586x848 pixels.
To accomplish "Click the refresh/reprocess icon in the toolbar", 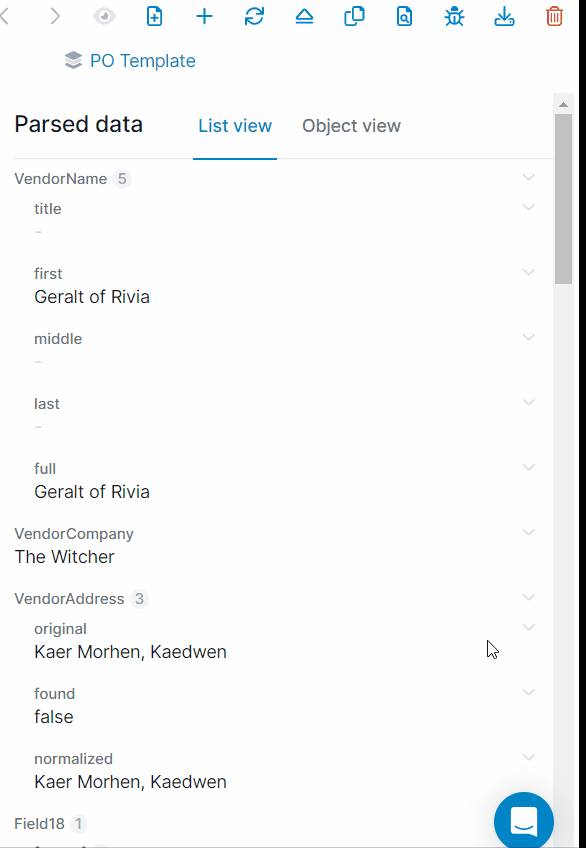I will pos(254,16).
